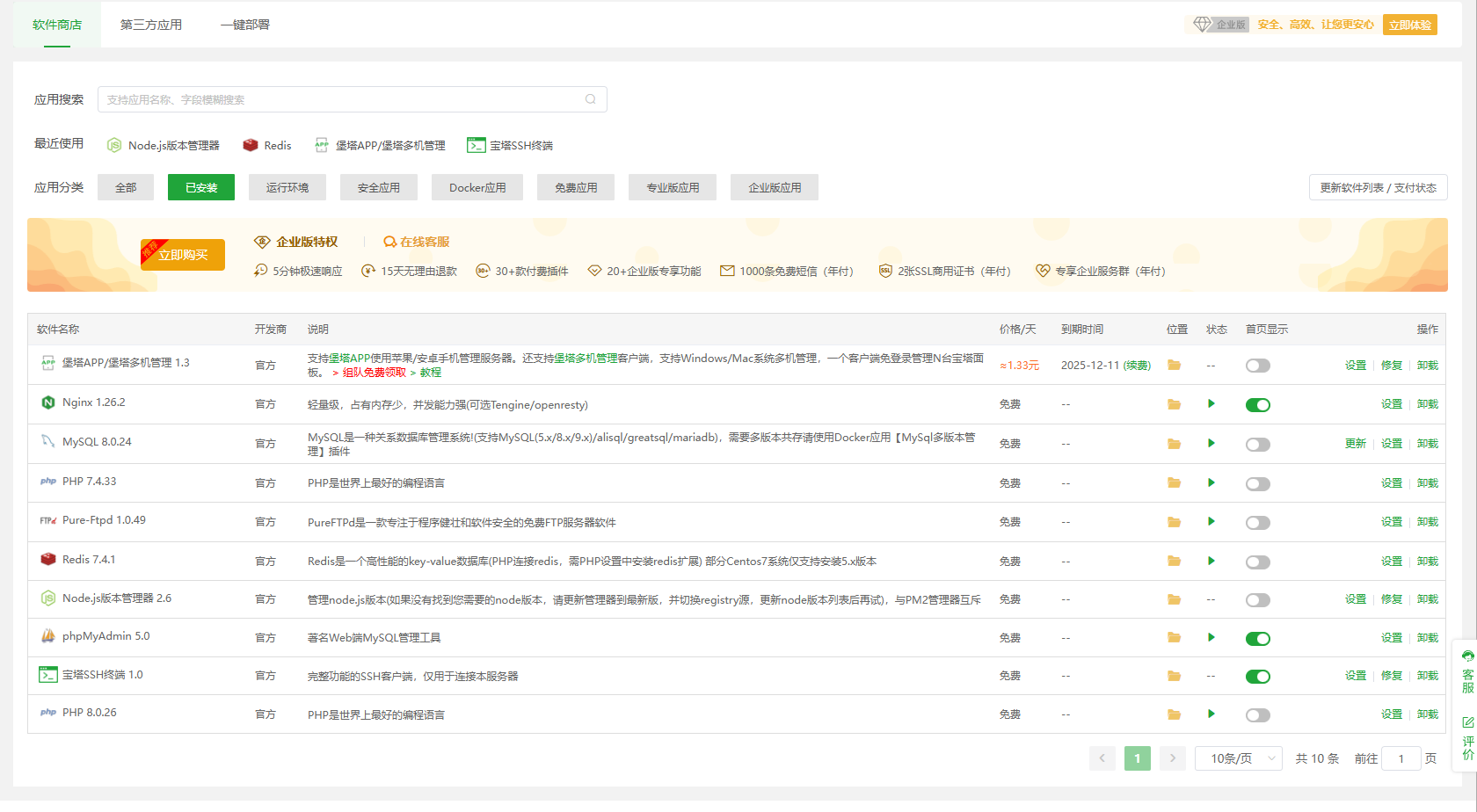The width and height of the screenshot is (1477, 812).
Task: Filter by 全部 category
Action: point(126,187)
